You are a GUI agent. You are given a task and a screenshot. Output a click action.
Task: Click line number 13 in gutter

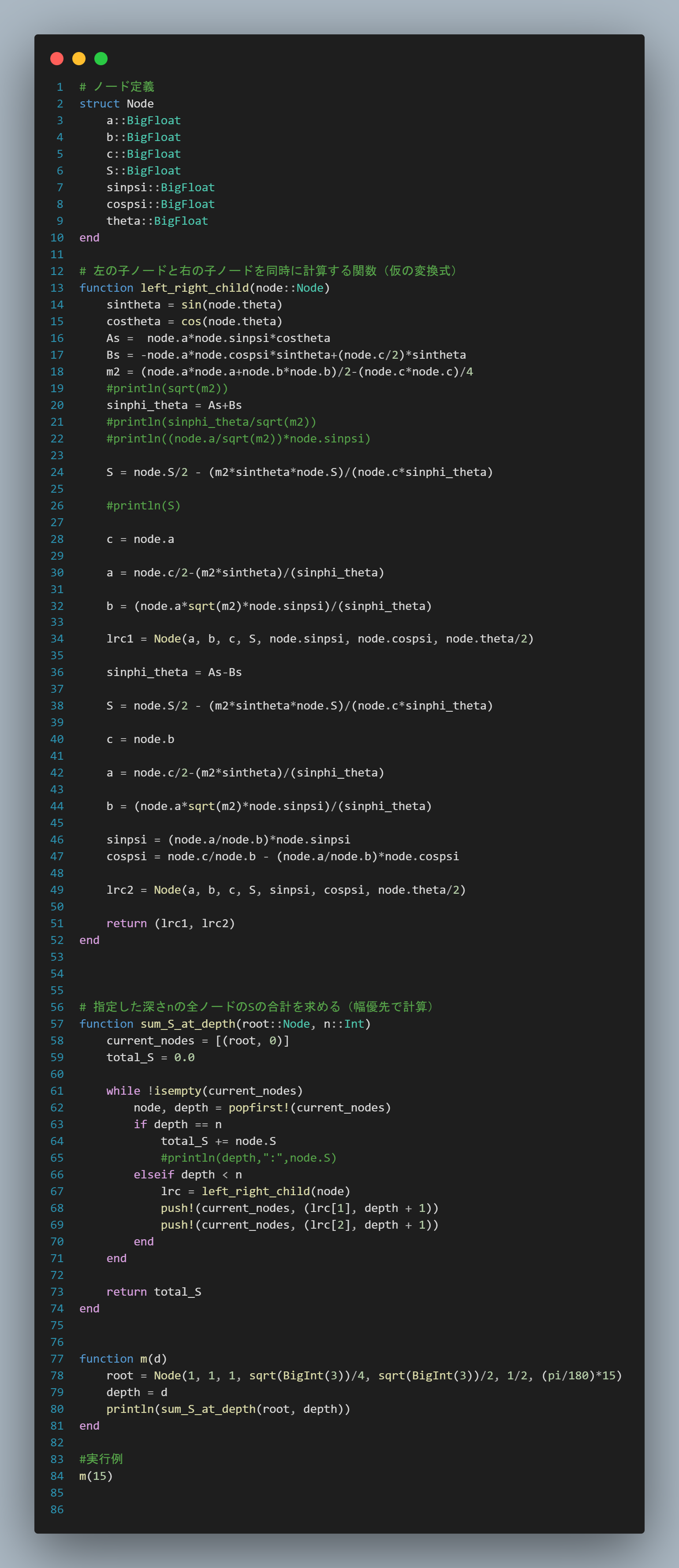point(56,288)
